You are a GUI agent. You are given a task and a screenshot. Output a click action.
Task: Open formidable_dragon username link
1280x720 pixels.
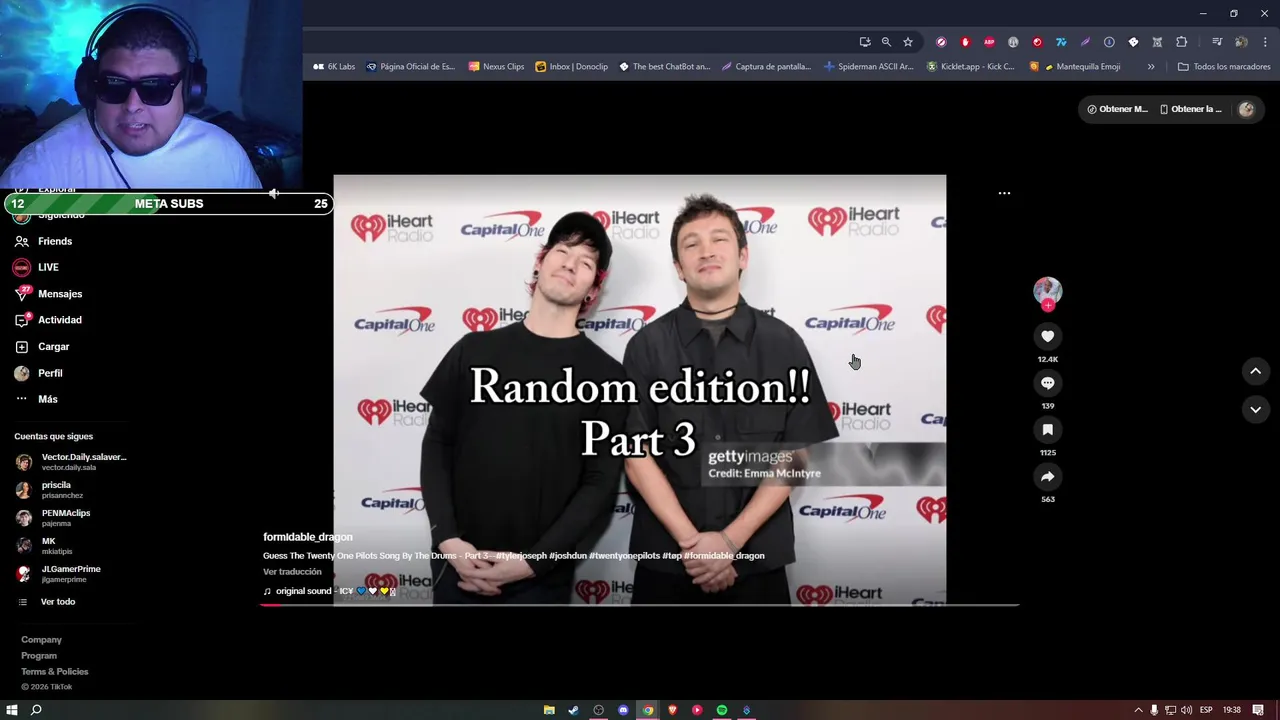click(x=308, y=537)
